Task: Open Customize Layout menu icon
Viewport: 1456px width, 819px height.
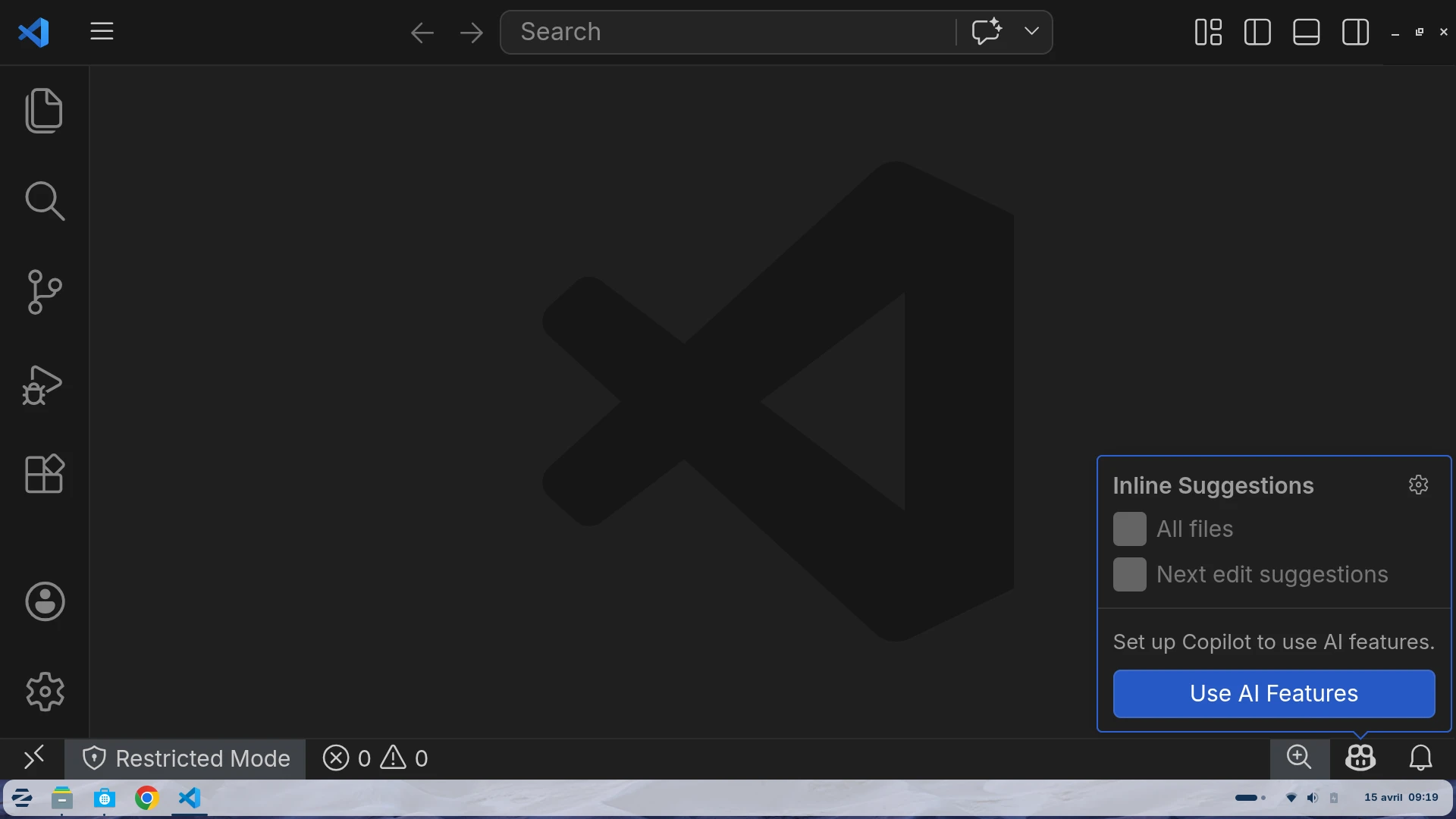Action: click(x=1208, y=32)
